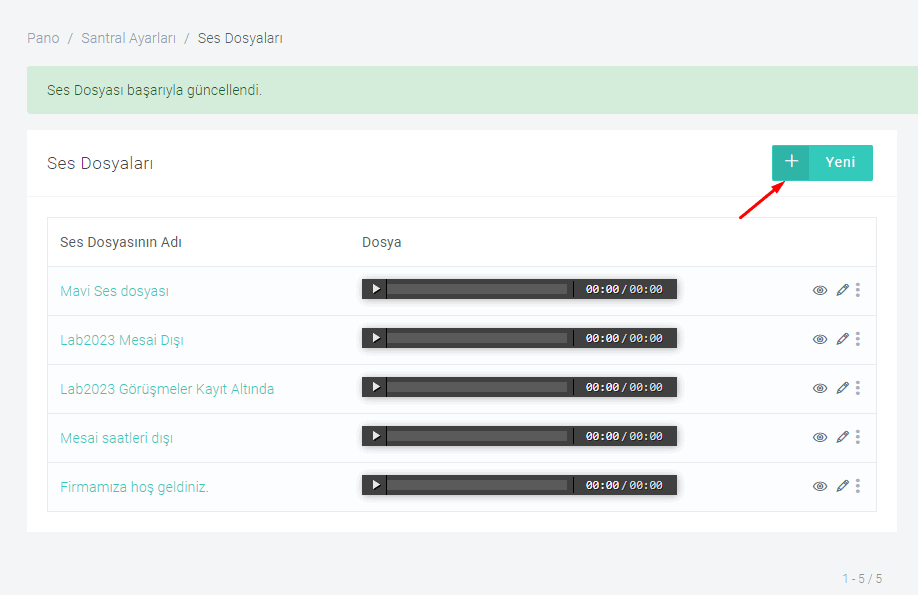Edit Mavi Ses dosyası with pencil icon
This screenshot has height=595, width=918.
pyautogui.click(x=842, y=290)
